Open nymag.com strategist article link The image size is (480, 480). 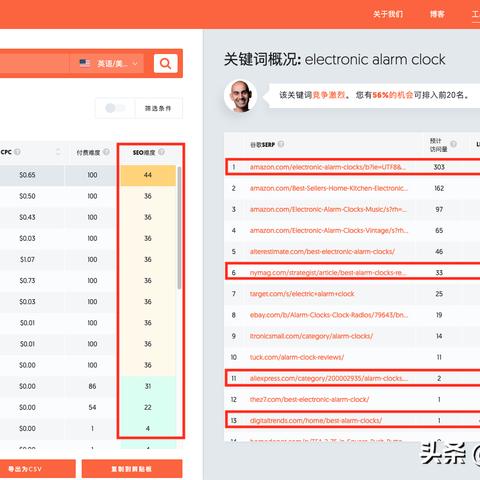click(328, 273)
